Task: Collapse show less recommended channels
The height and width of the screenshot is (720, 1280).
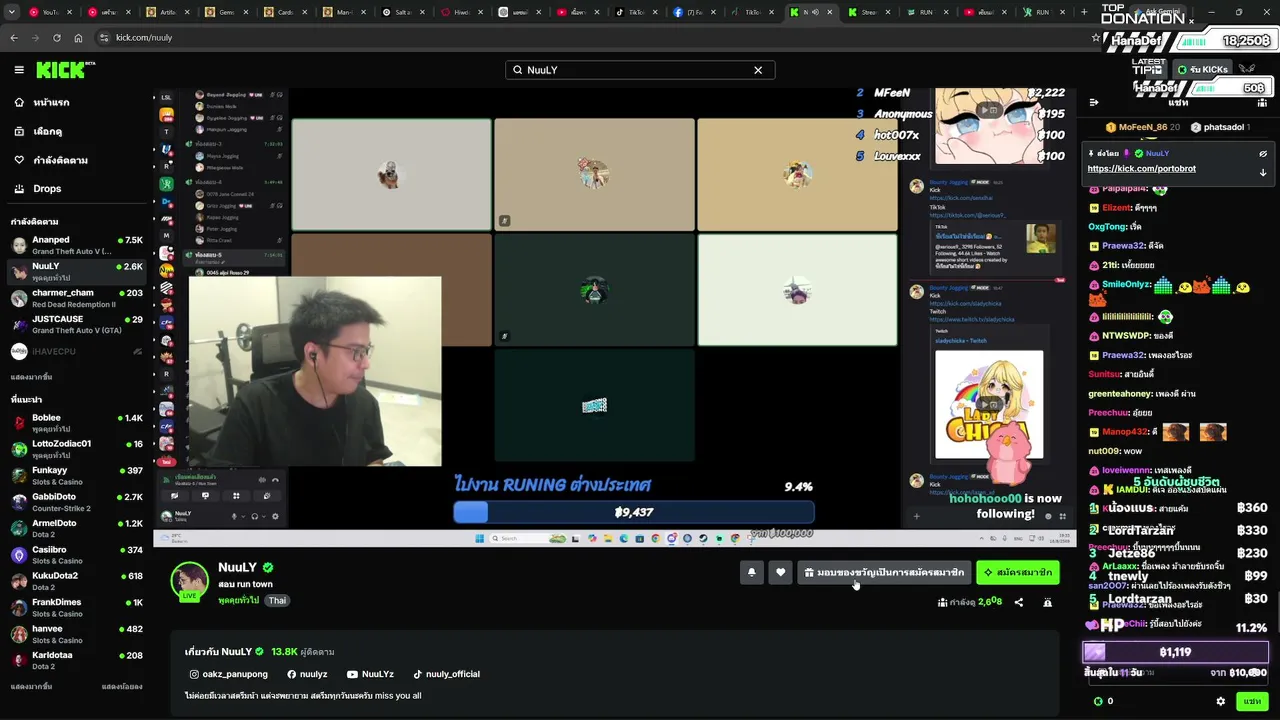Action: click(x=122, y=687)
